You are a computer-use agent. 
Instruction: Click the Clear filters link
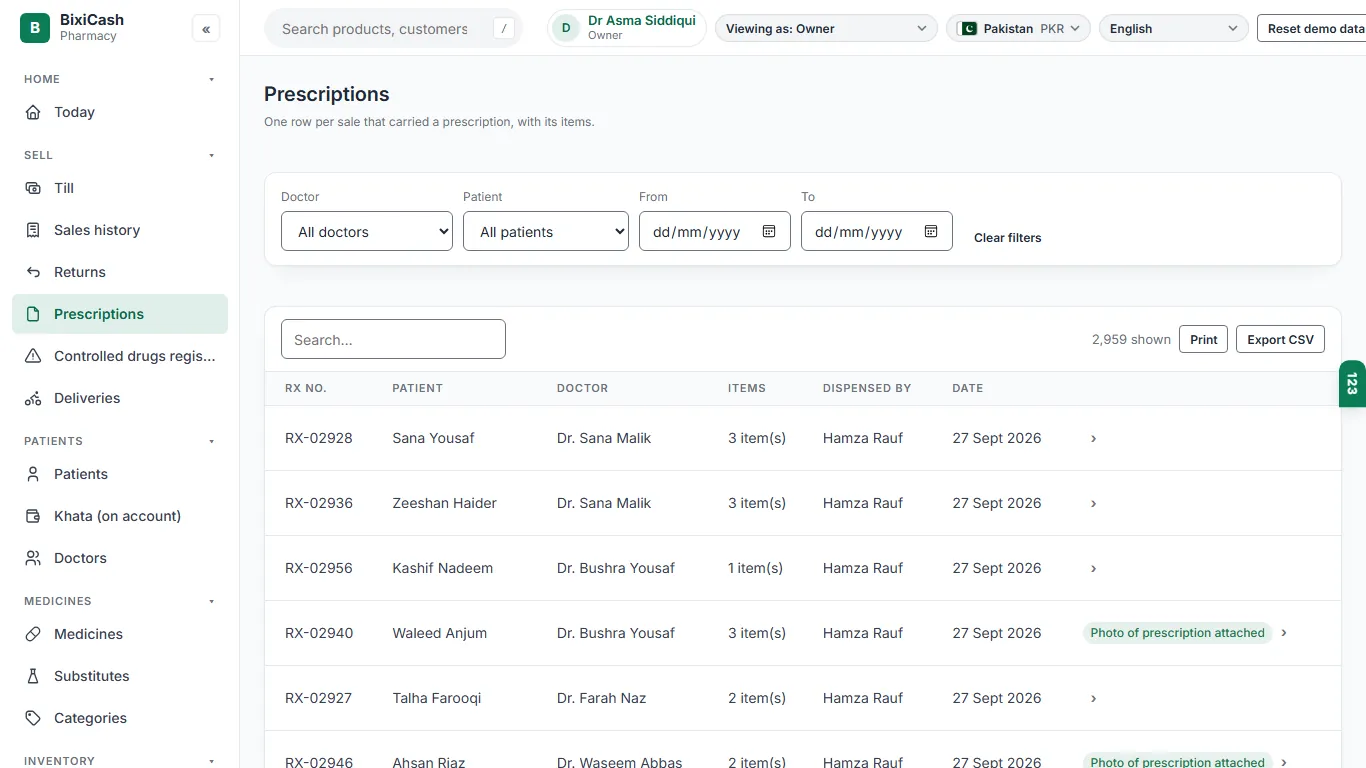[1008, 238]
